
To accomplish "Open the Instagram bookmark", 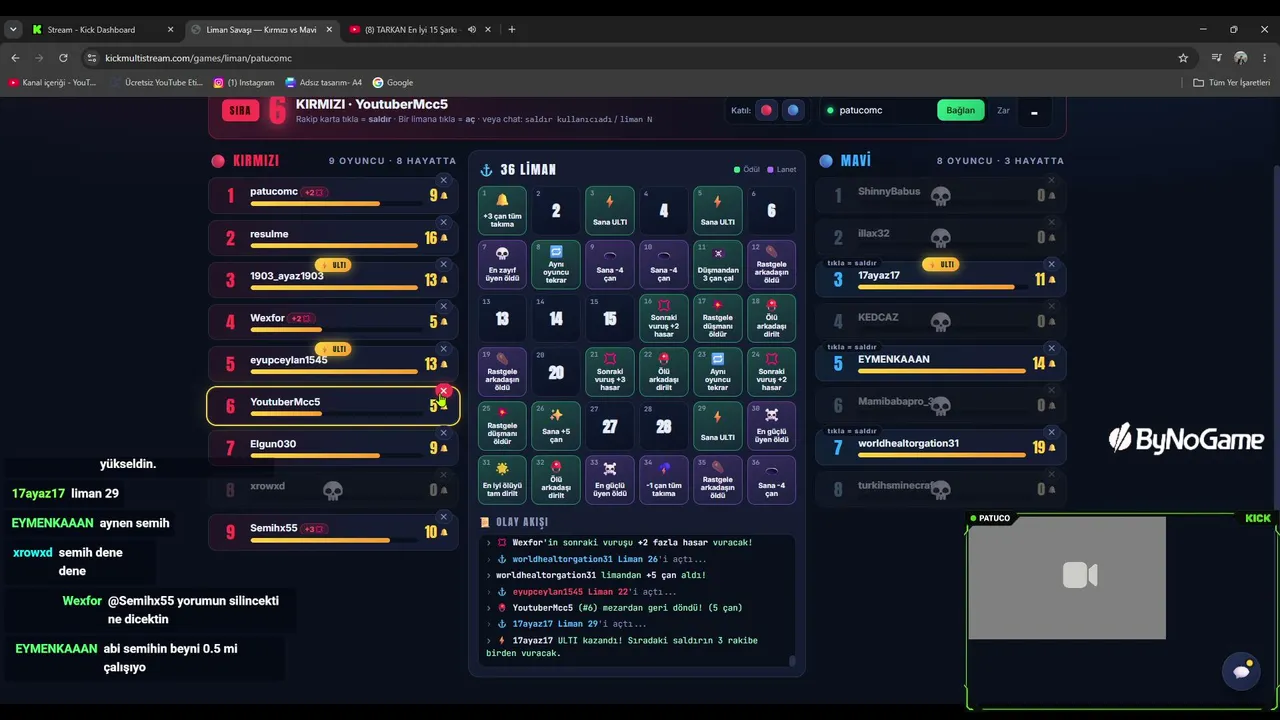I will coord(244,82).
